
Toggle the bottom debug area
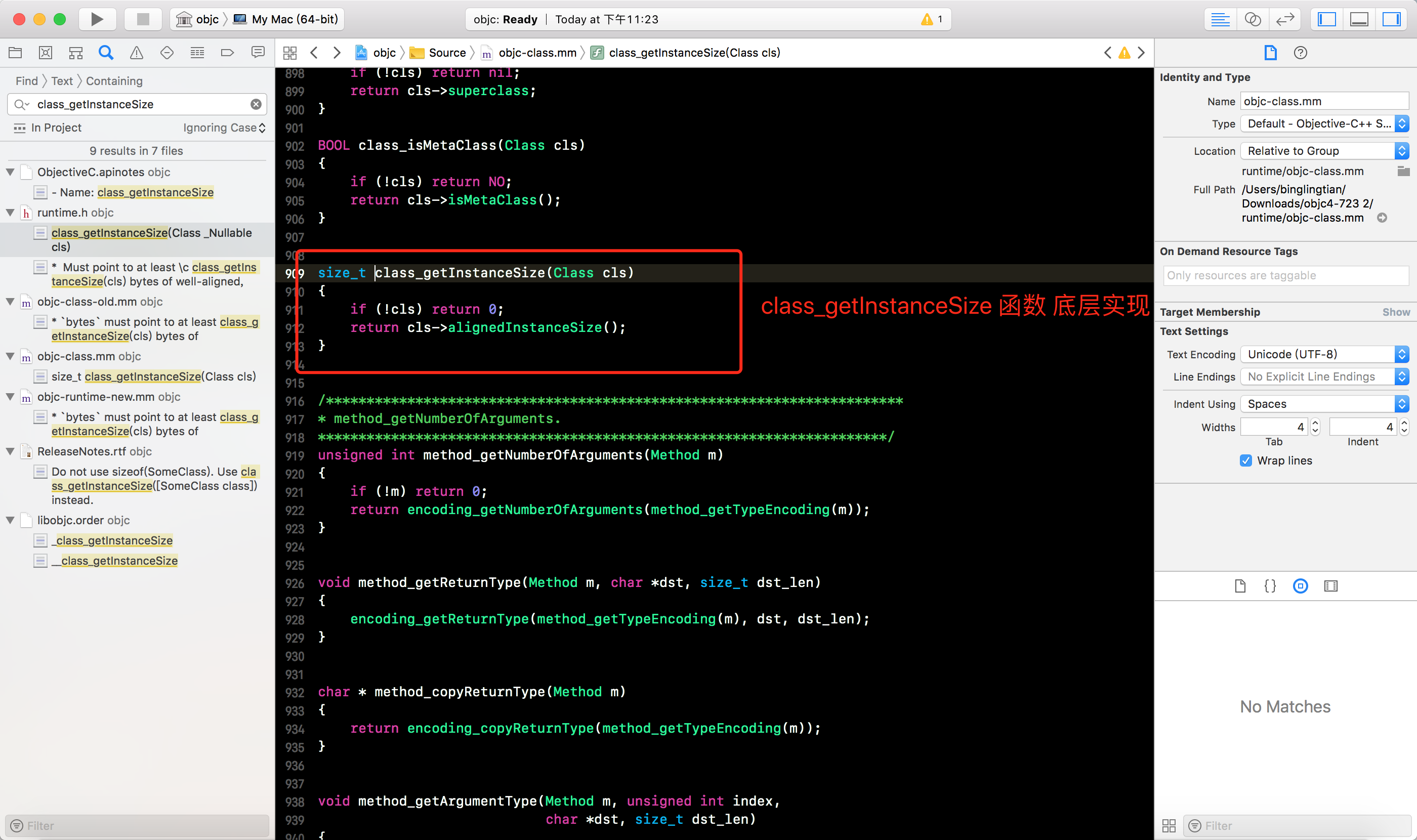pyautogui.click(x=1359, y=19)
